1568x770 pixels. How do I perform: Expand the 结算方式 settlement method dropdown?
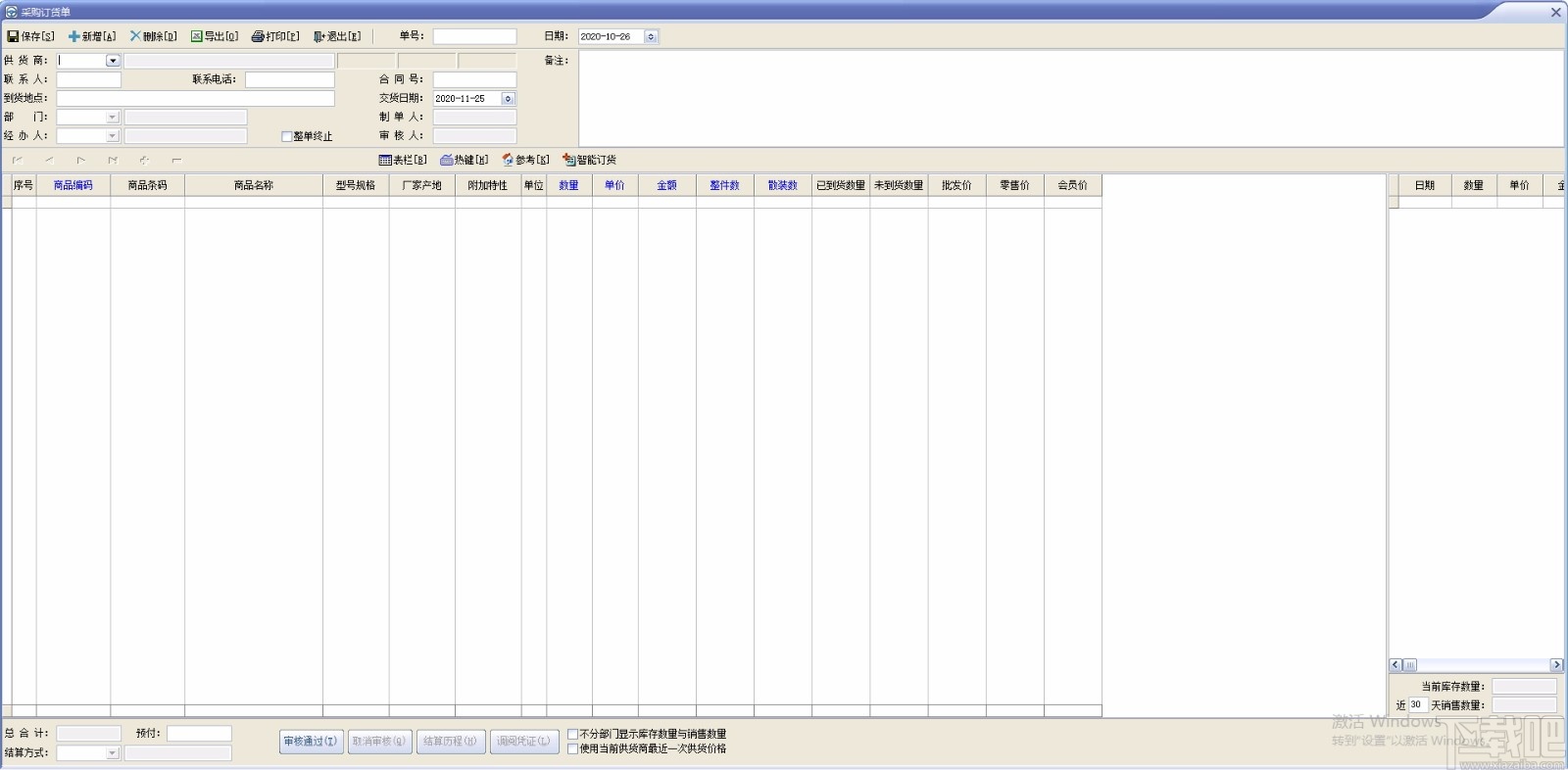(x=113, y=753)
